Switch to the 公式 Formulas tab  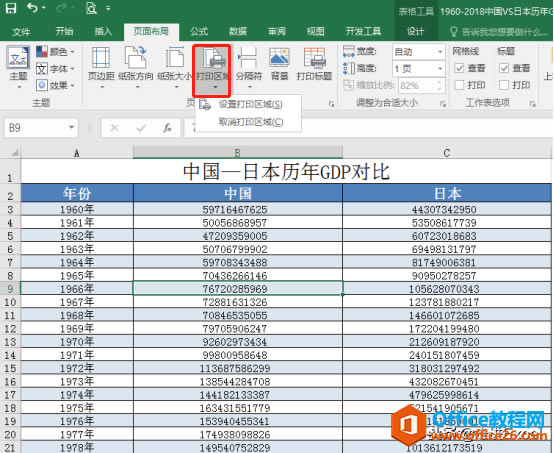click(199, 31)
